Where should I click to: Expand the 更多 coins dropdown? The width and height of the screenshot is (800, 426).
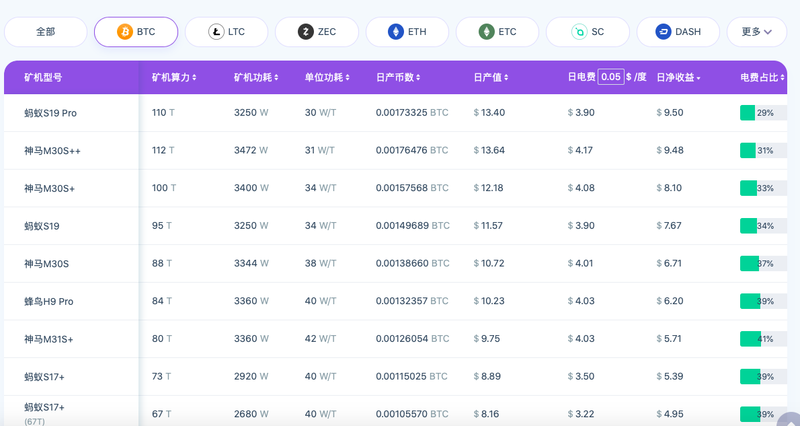[x=757, y=32]
